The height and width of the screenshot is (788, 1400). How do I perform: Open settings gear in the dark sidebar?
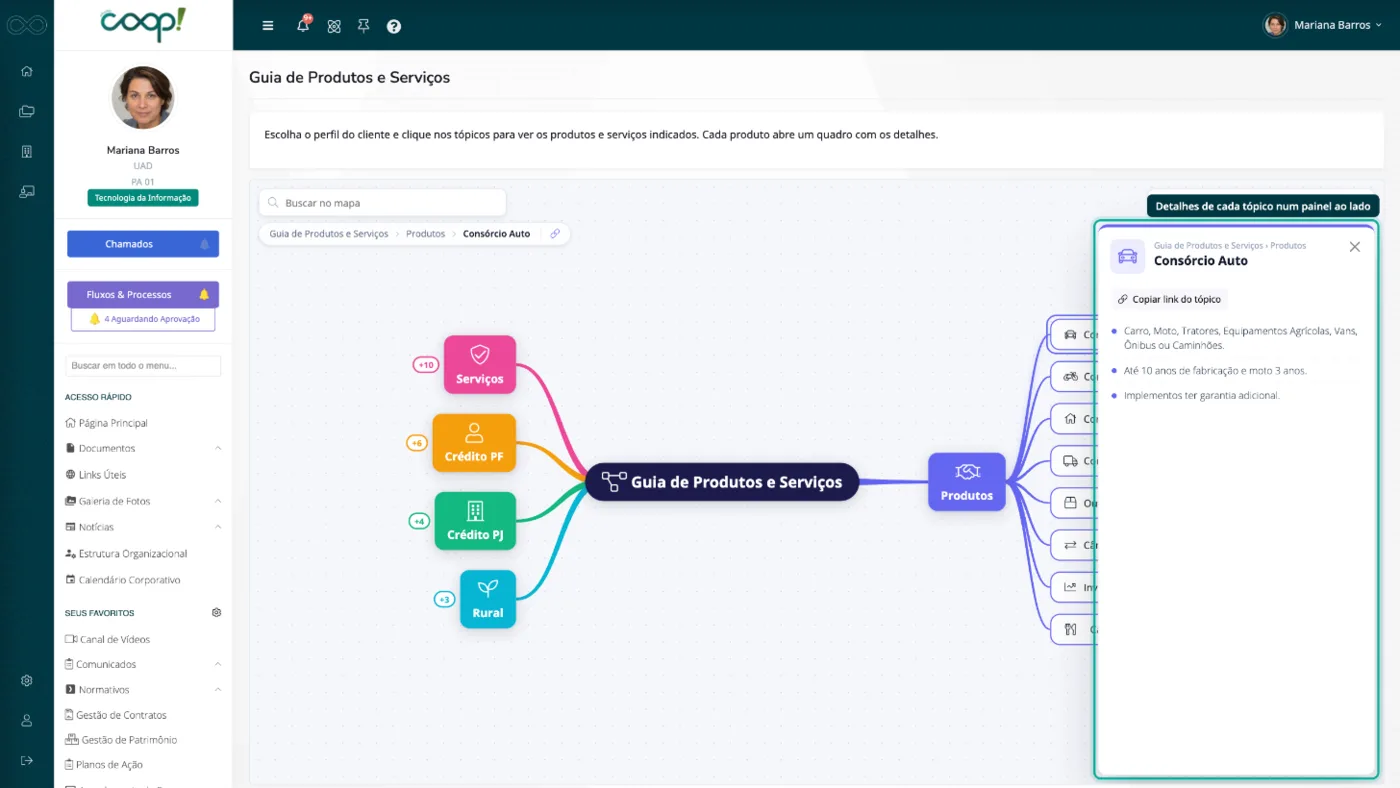(27, 680)
